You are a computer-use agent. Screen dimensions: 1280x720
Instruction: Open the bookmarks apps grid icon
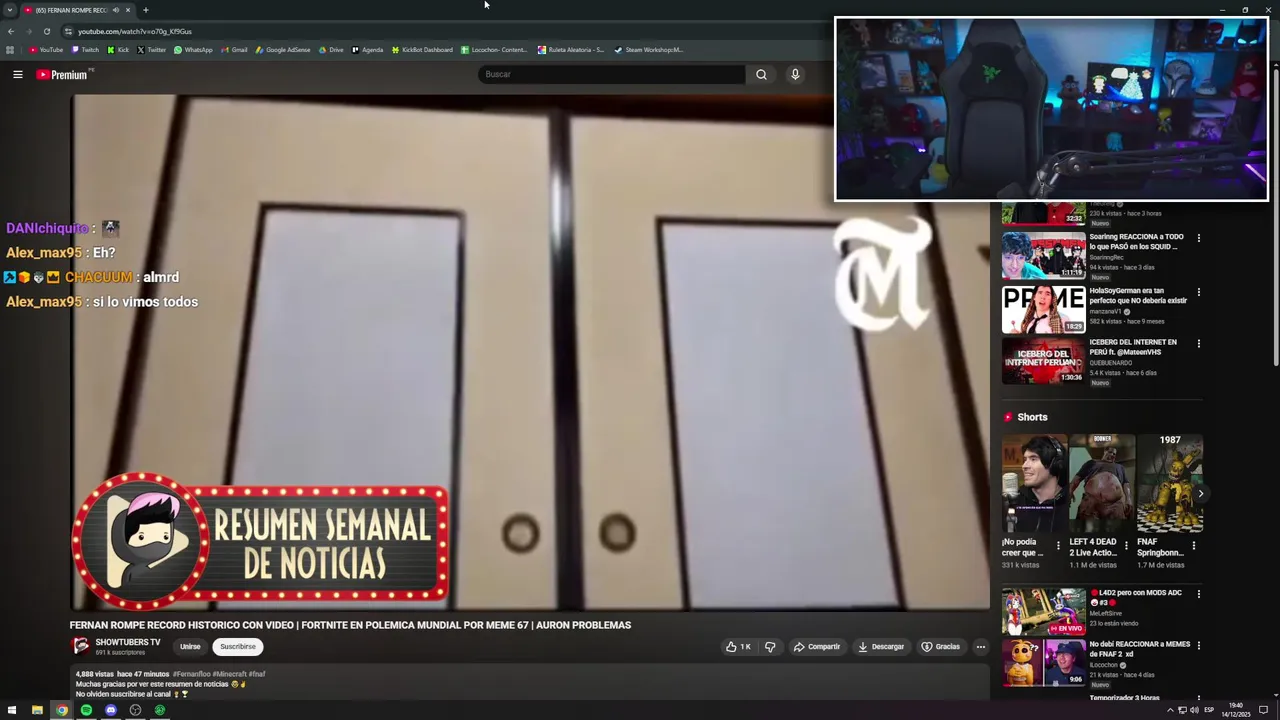tap(10, 50)
